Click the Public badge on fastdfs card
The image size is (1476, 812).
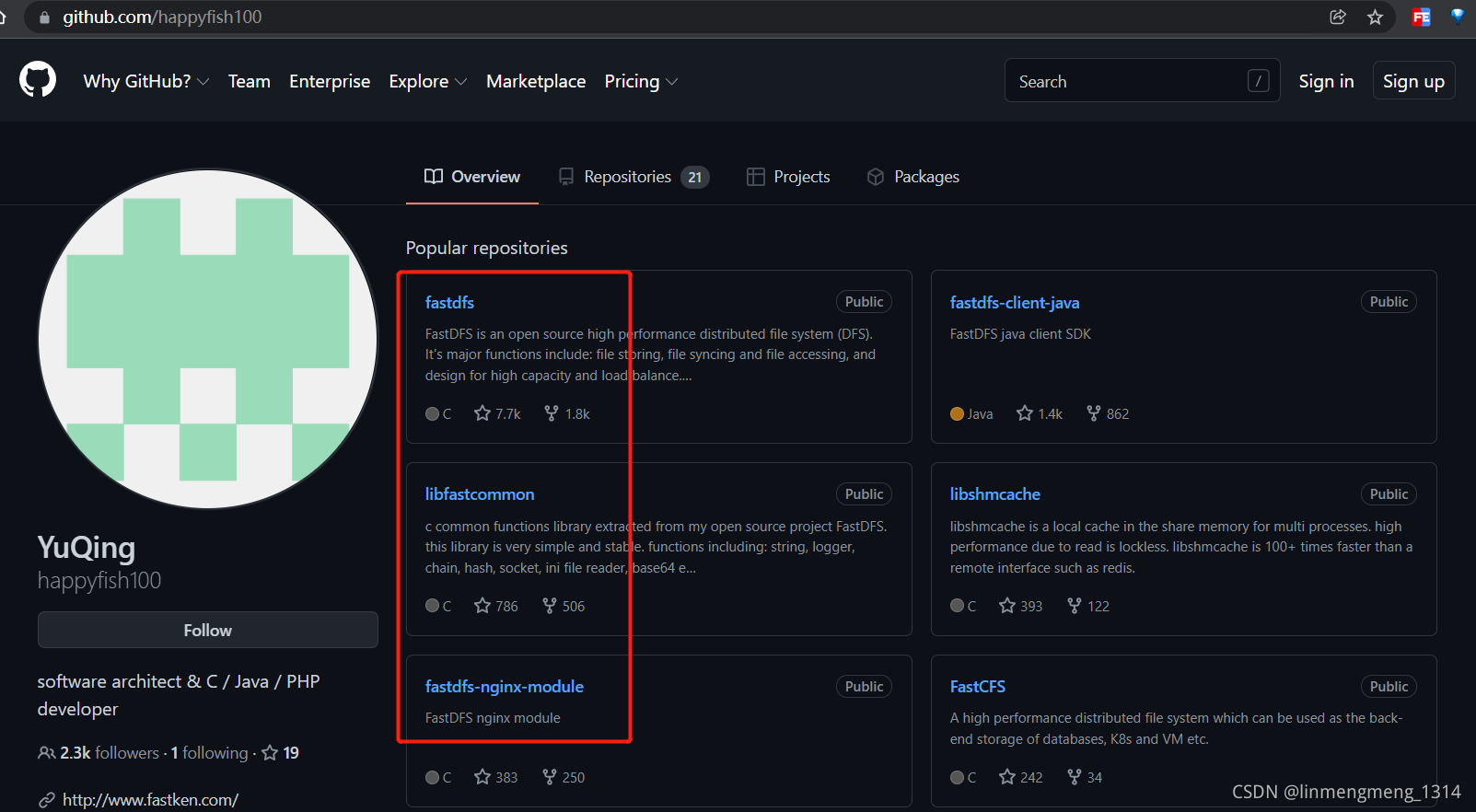864,302
